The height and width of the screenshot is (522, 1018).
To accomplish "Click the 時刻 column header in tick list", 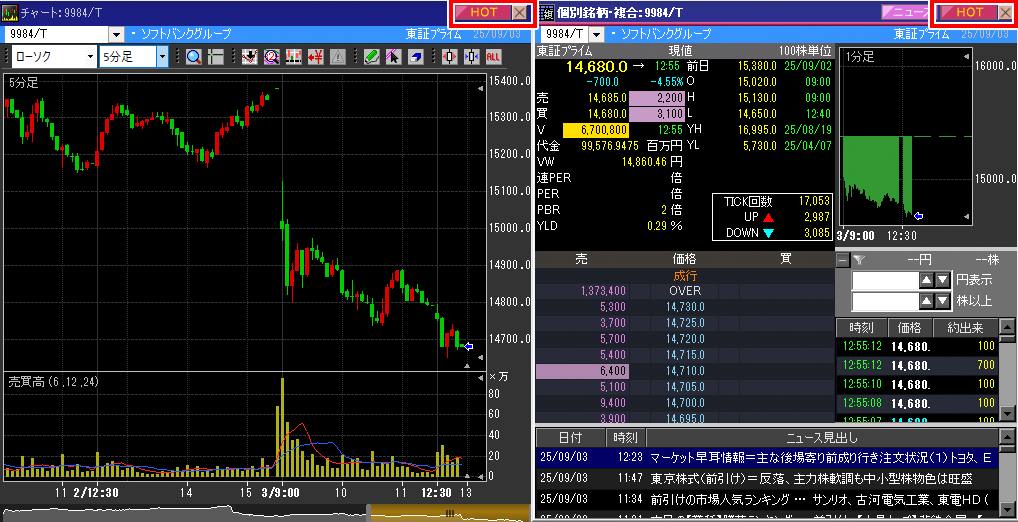I will point(860,328).
